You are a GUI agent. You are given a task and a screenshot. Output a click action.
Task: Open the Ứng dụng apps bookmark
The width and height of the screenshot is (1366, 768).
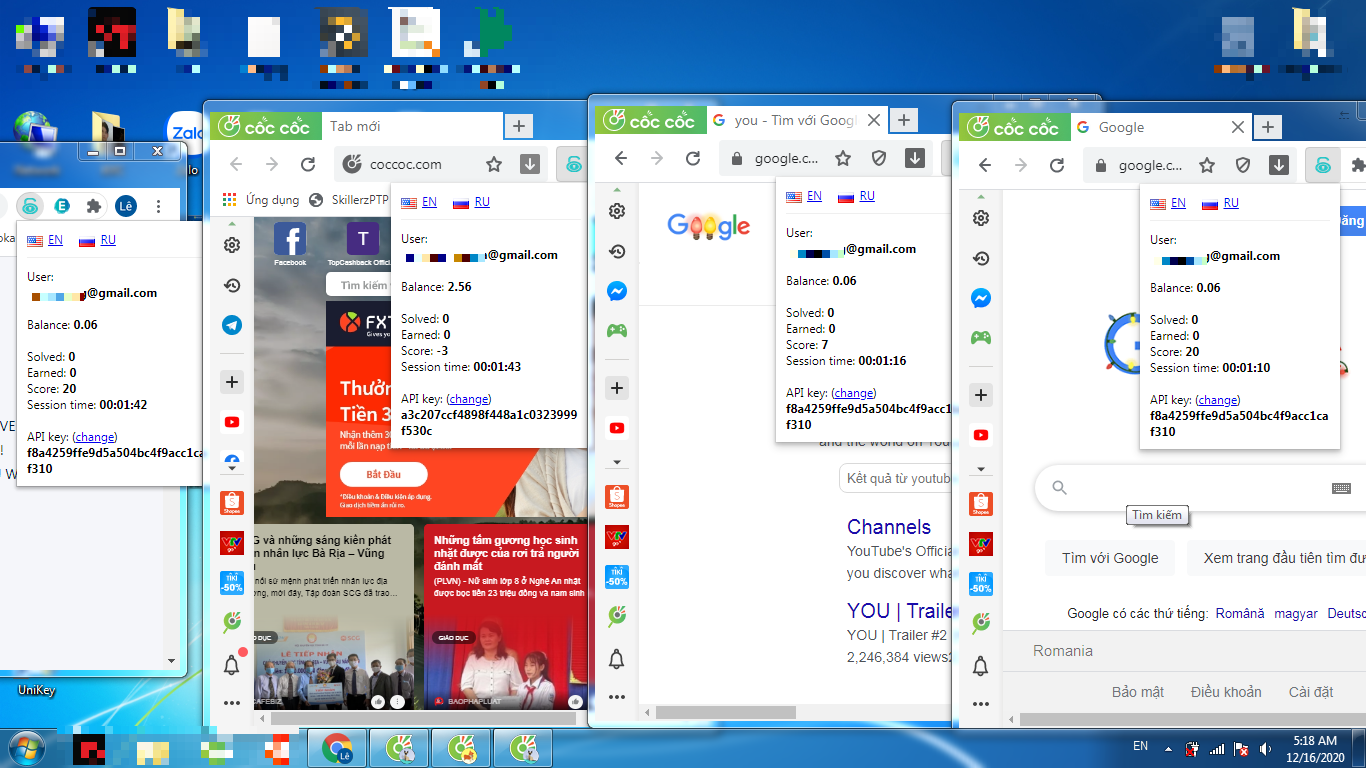pyautogui.click(x=261, y=199)
